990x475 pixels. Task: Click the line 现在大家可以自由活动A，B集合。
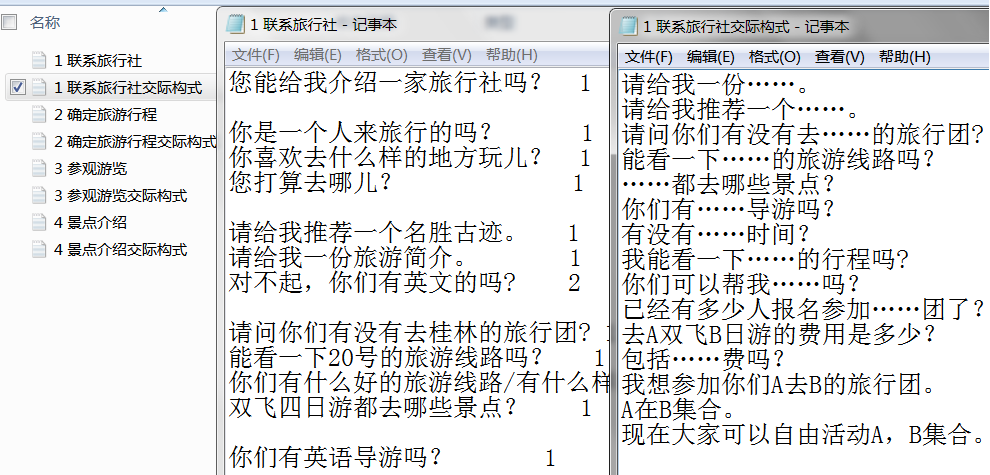click(x=803, y=434)
